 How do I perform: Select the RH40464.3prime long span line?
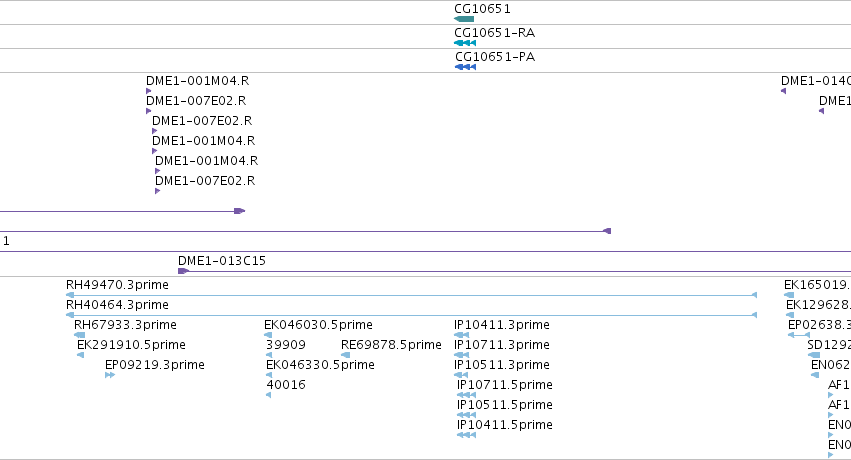pos(411,315)
